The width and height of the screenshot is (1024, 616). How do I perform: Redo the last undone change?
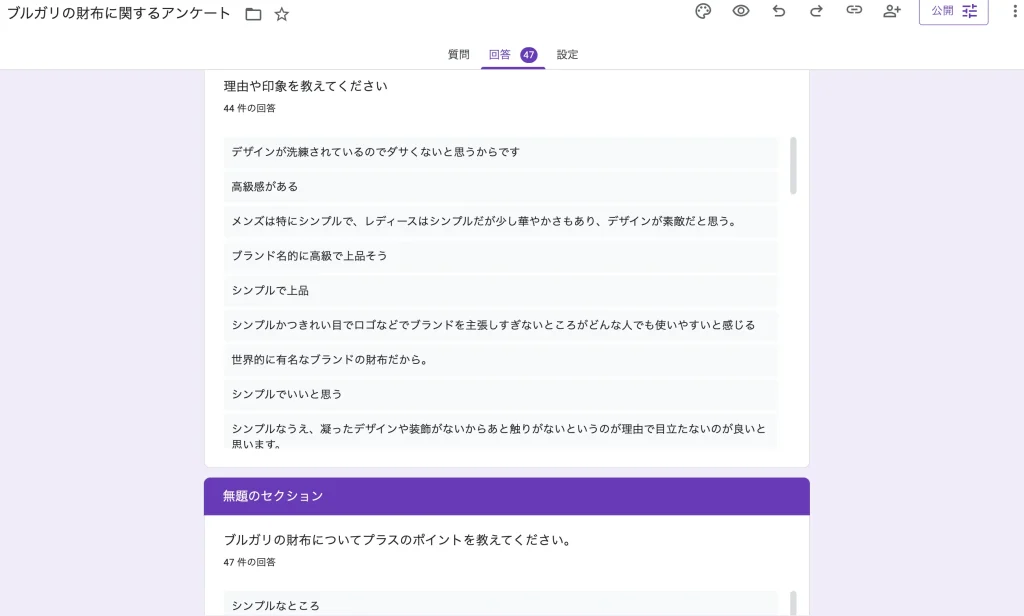tap(816, 11)
